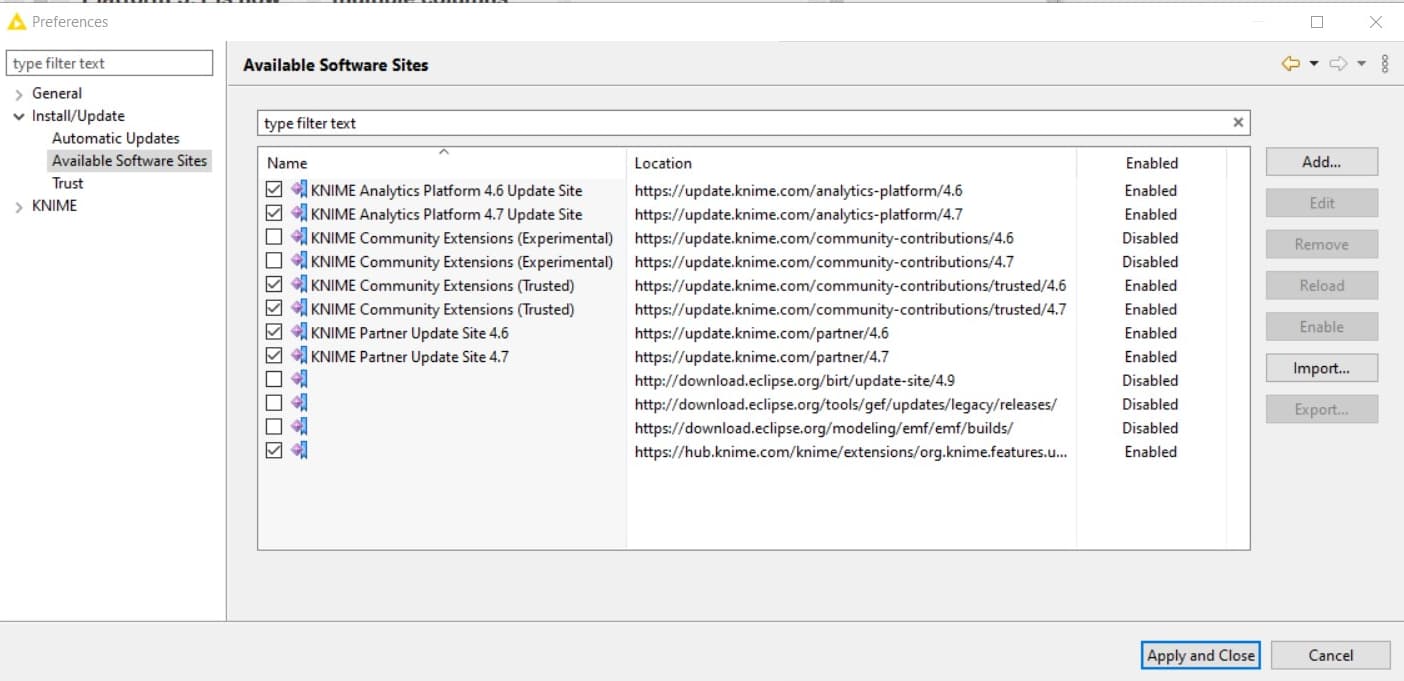Click the Enabled column header

[x=1151, y=162]
